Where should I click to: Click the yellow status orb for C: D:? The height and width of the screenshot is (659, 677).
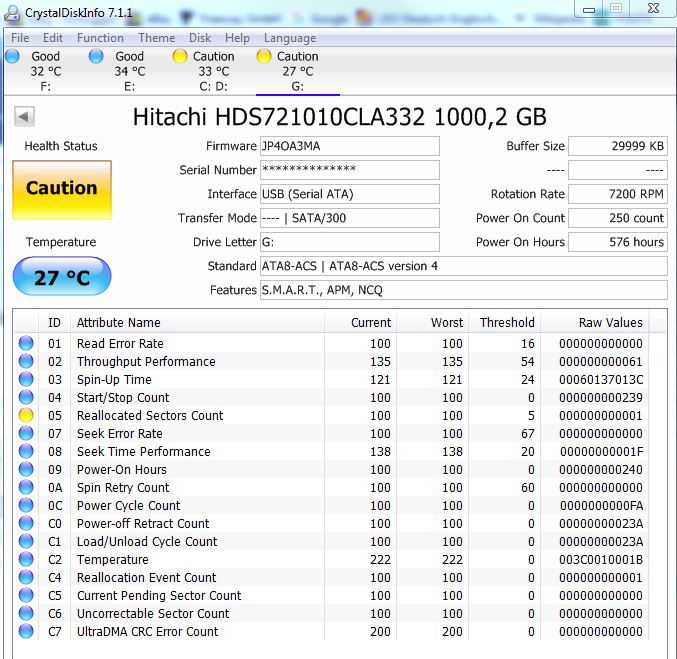tap(180, 56)
